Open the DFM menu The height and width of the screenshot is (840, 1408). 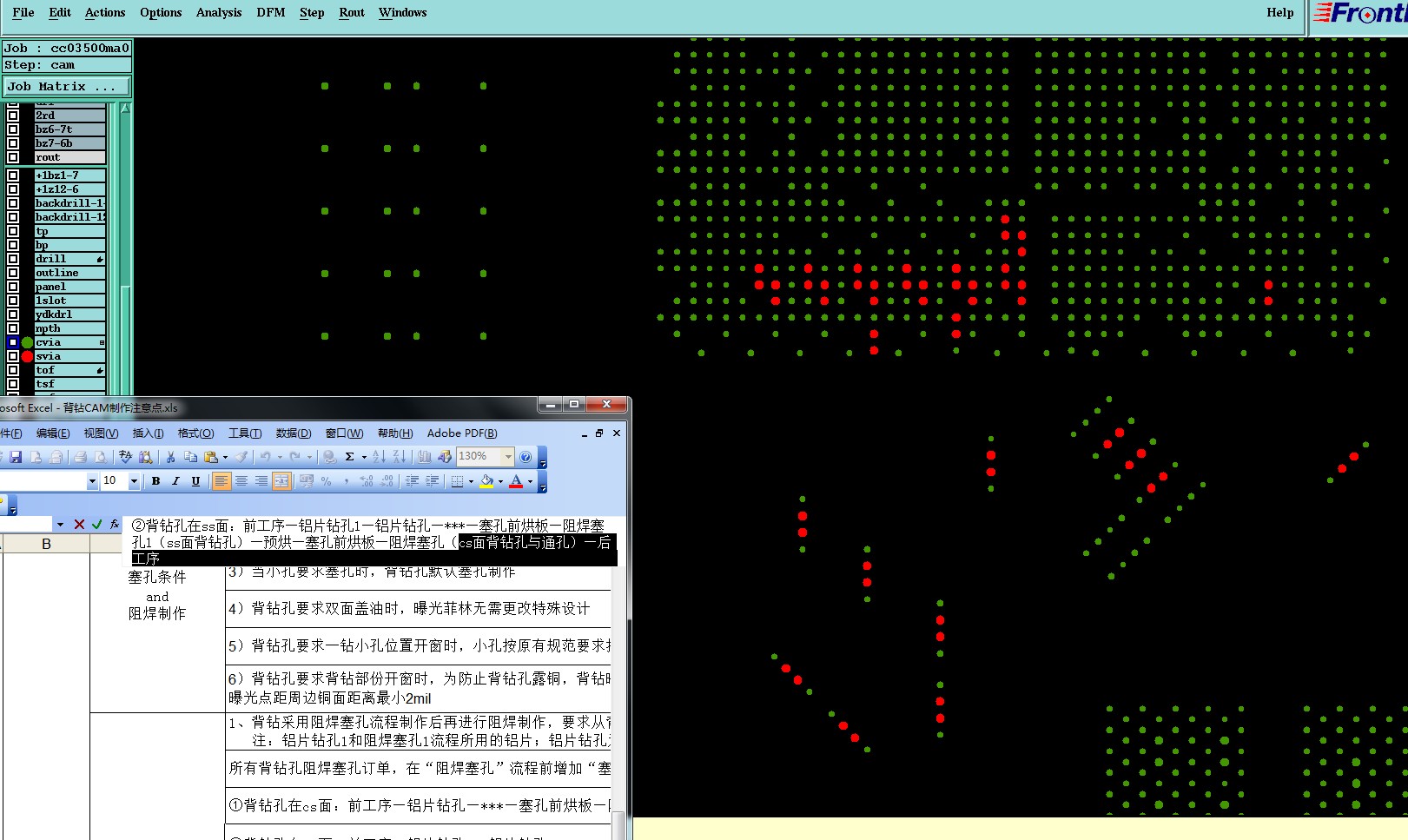point(271,12)
